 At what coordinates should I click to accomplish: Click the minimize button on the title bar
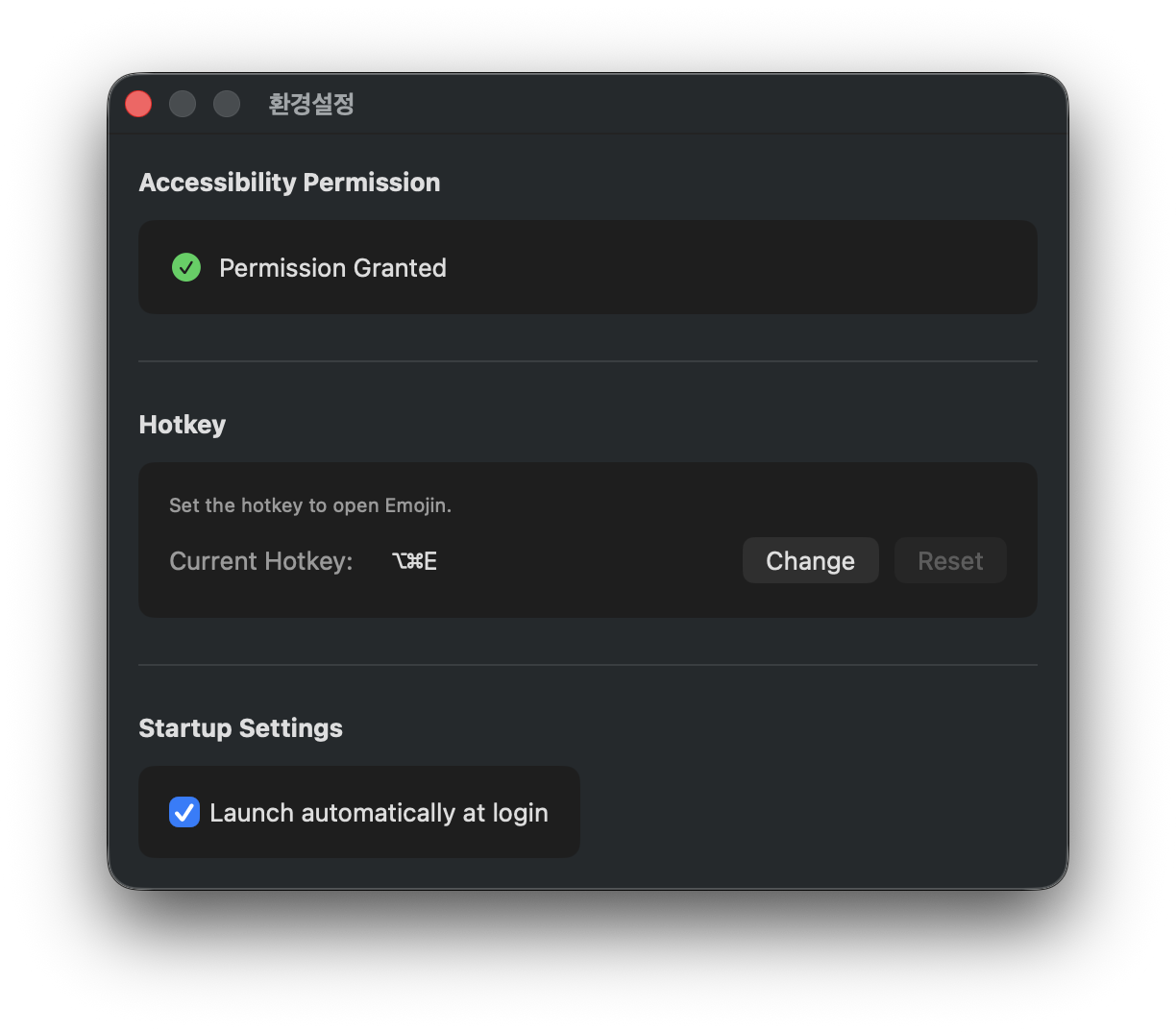point(182,103)
